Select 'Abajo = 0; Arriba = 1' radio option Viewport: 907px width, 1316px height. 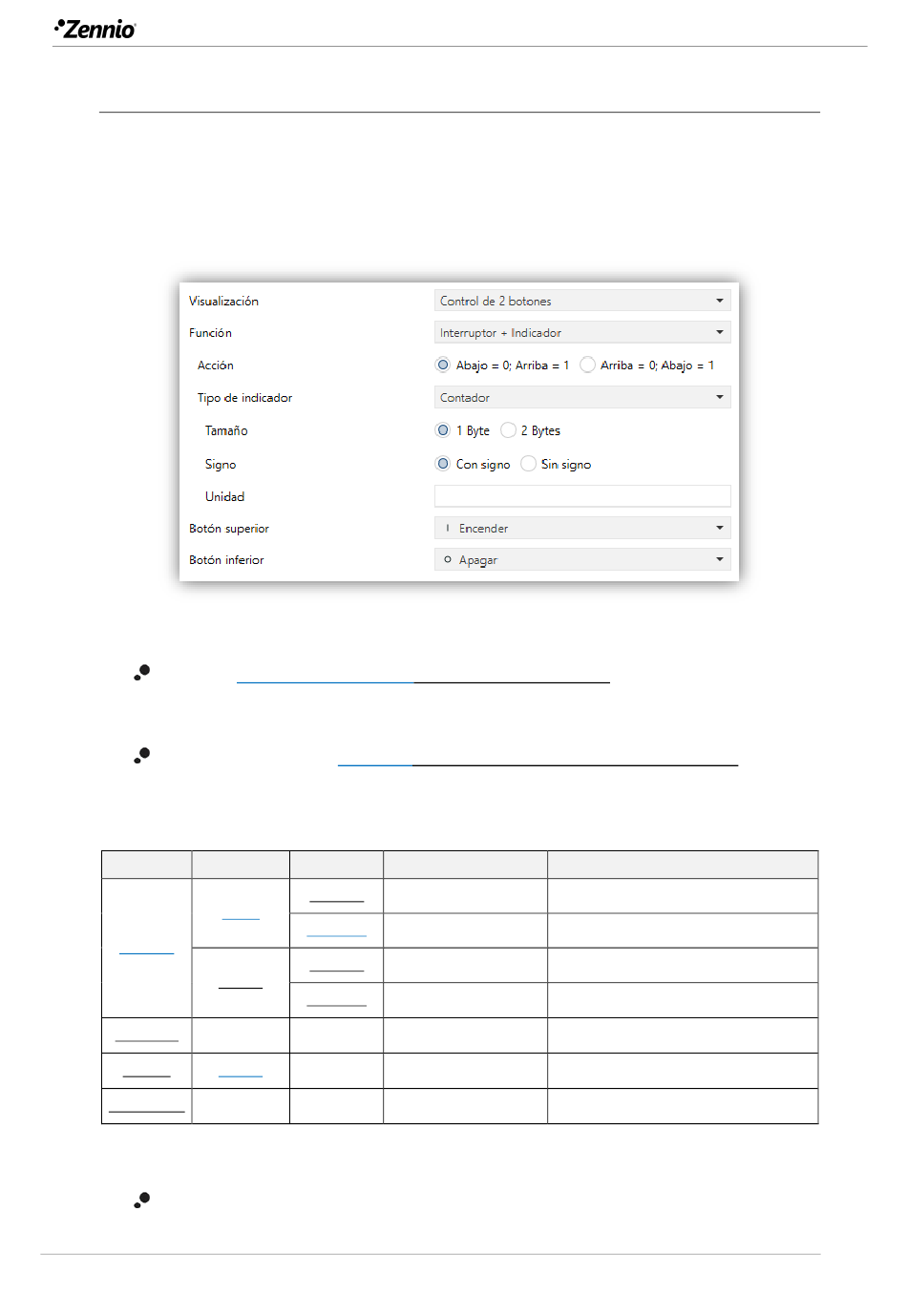(x=443, y=365)
